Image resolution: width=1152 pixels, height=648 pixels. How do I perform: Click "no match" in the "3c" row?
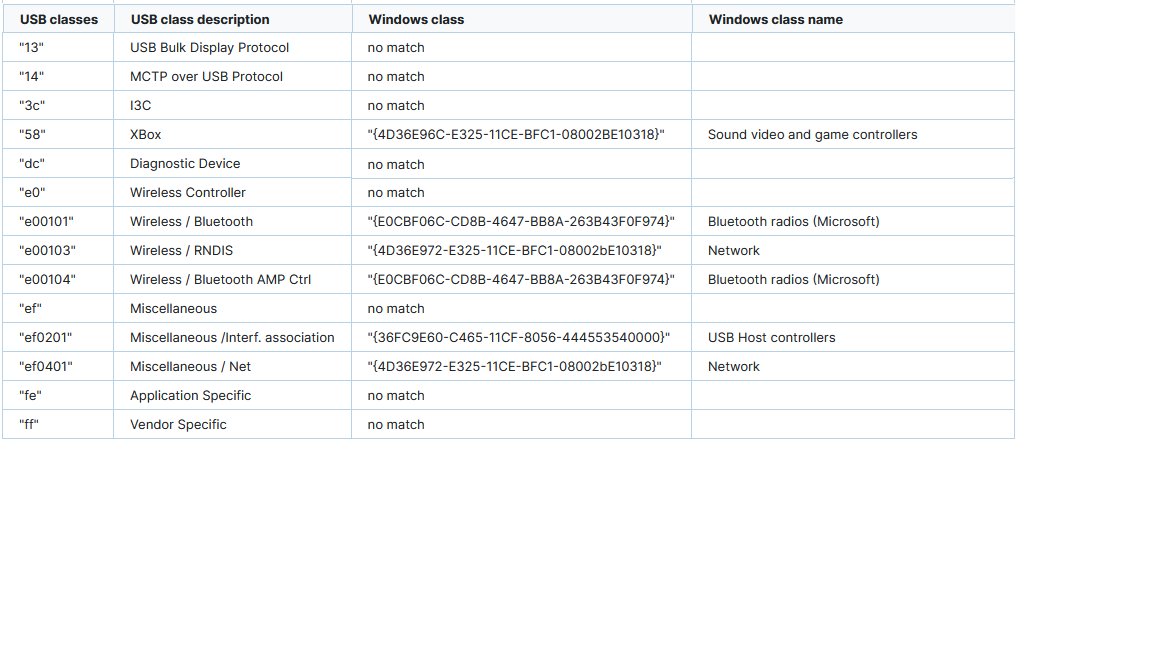396,106
